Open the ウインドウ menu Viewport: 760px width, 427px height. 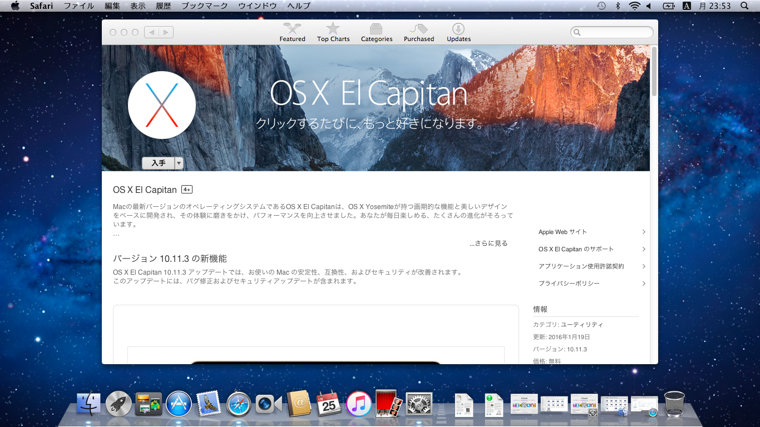click(257, 6)
